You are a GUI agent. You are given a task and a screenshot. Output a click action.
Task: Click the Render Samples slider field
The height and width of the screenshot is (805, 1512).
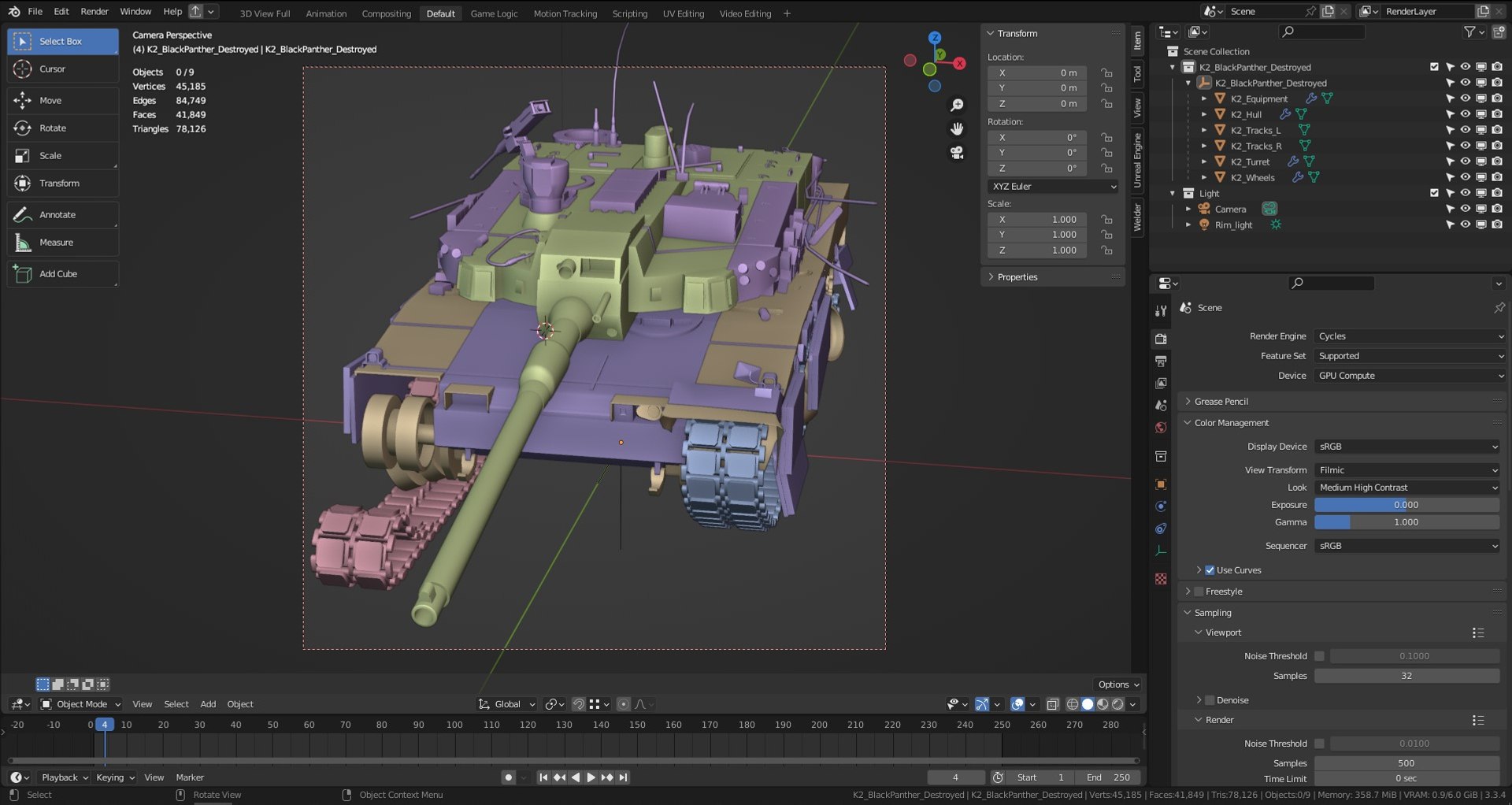(x=1407, y=763)
